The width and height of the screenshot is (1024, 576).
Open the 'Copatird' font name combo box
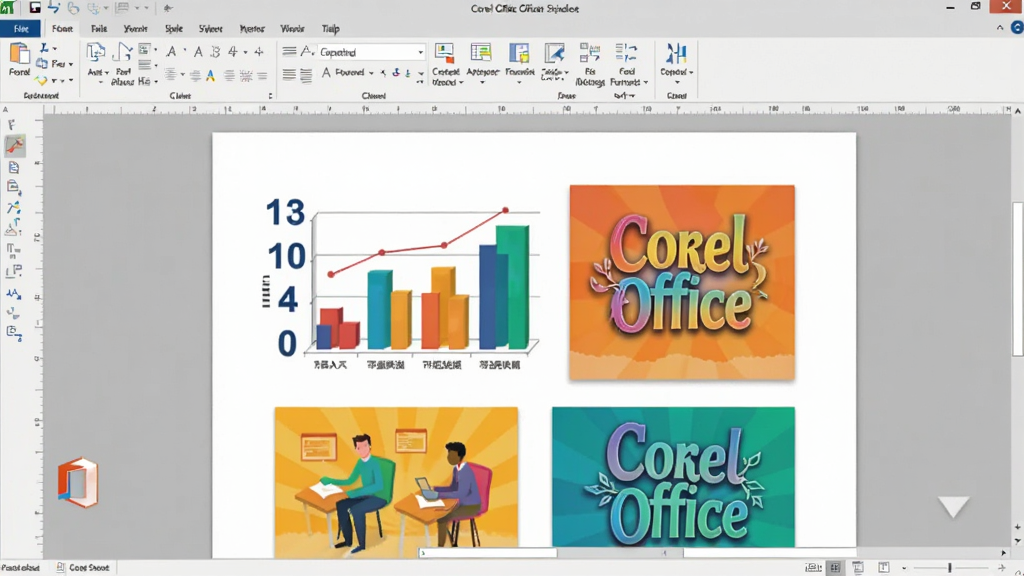372,52
